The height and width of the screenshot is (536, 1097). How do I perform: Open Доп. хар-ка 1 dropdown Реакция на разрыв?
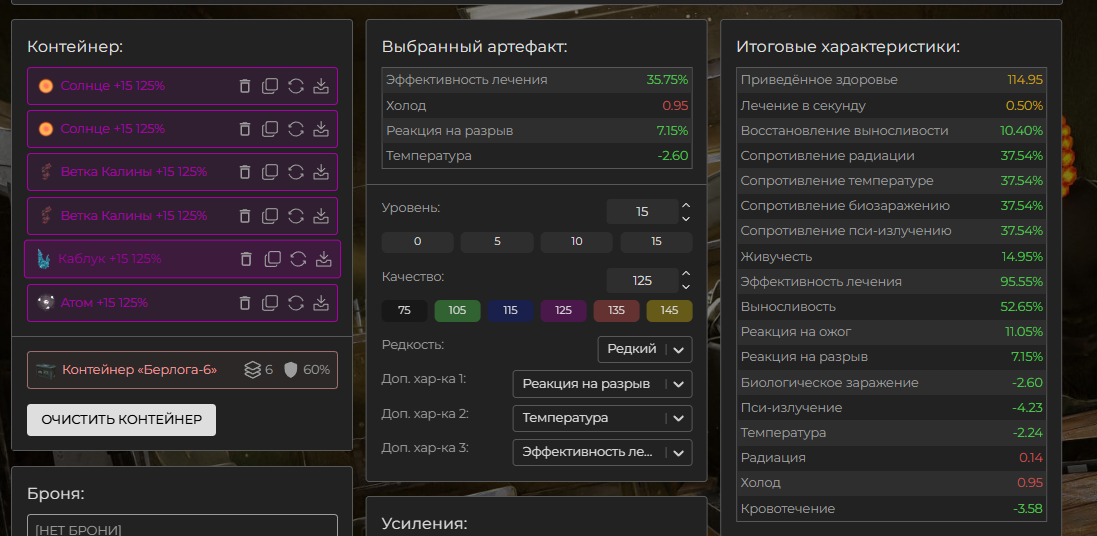(601, 384)
